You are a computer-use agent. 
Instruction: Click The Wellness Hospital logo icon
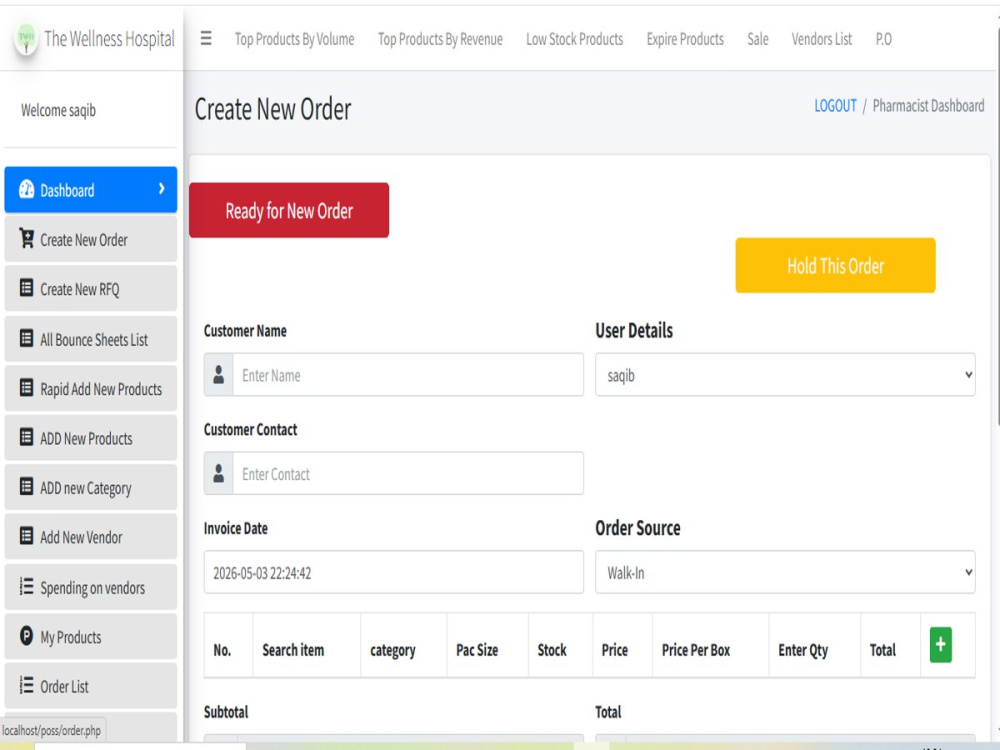(x=26, y=39)
